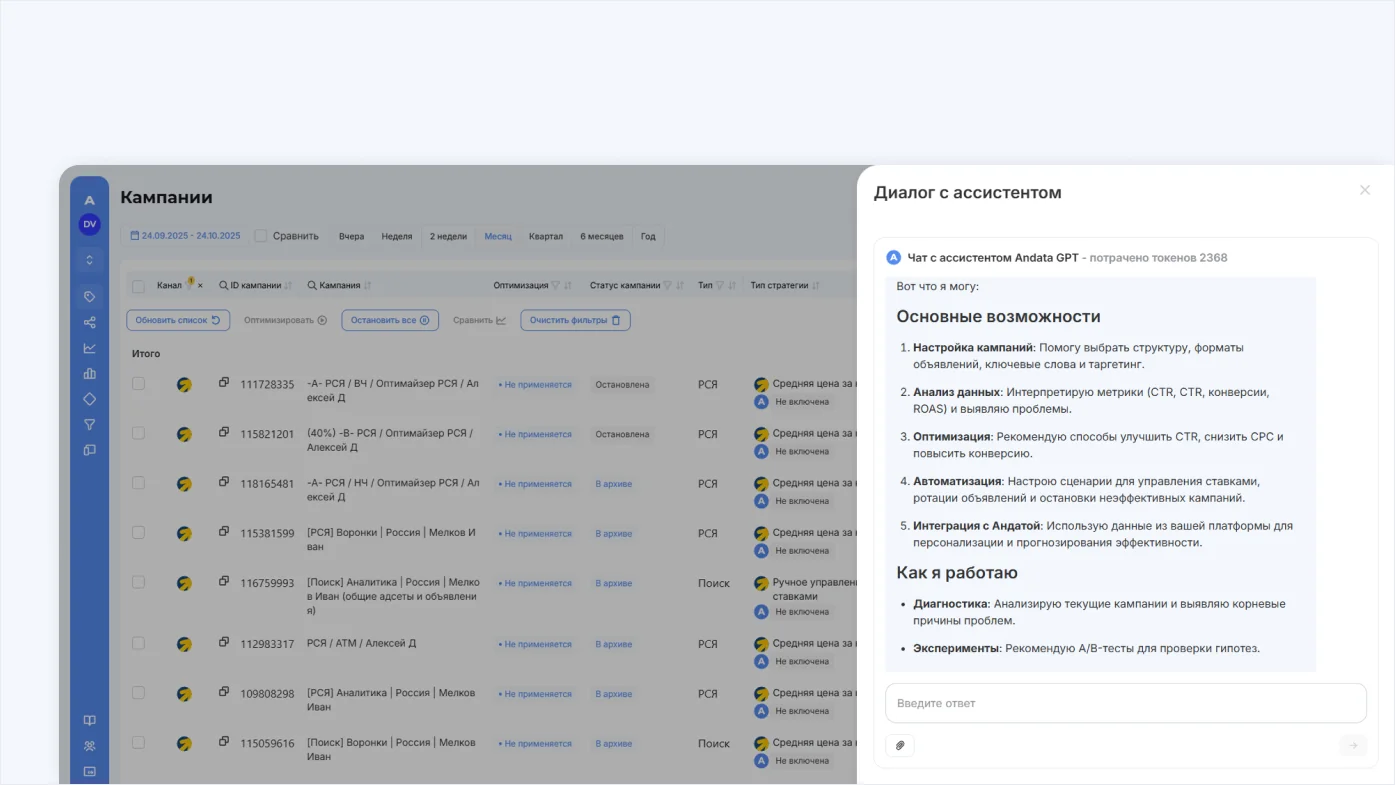Screen dimensions: 1395x785
Task: Click the 'Очистить фильтры' button
Action: (x=575, y=320)
